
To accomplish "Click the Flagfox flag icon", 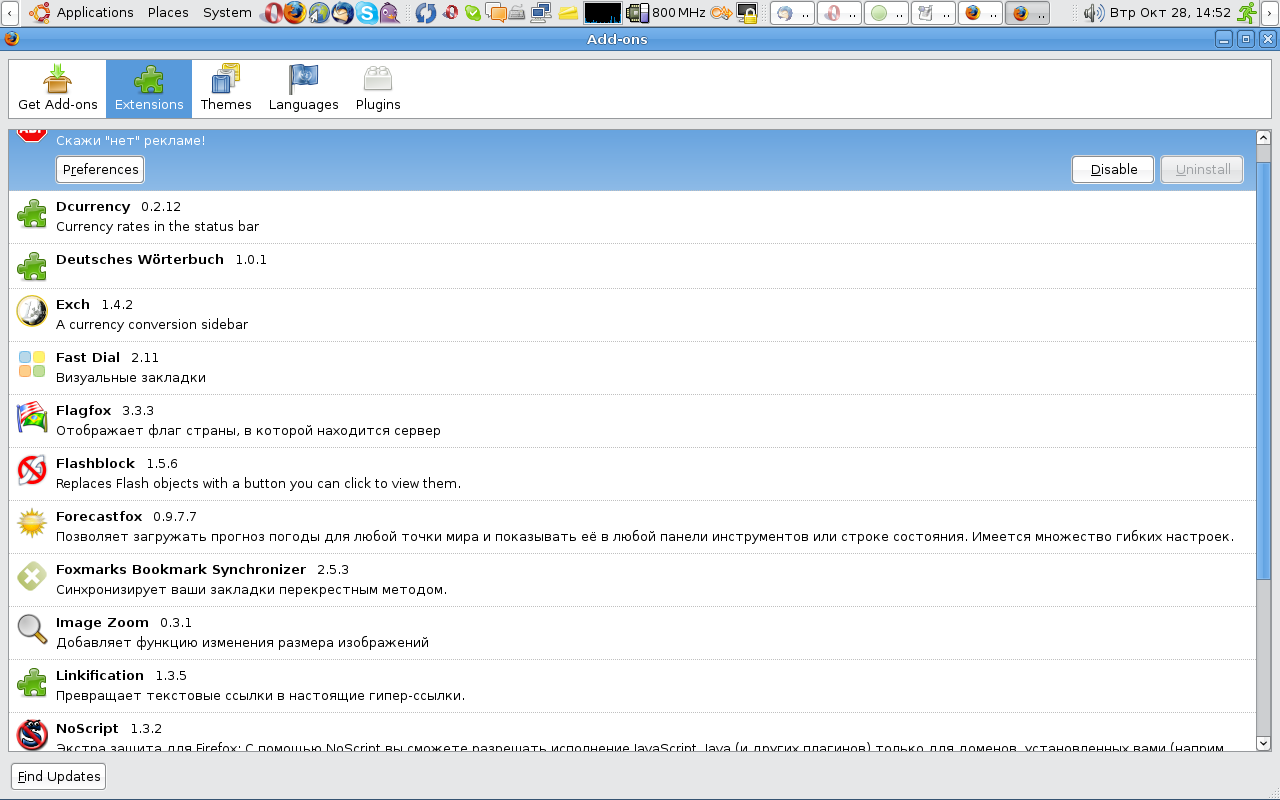I will 32,417.
